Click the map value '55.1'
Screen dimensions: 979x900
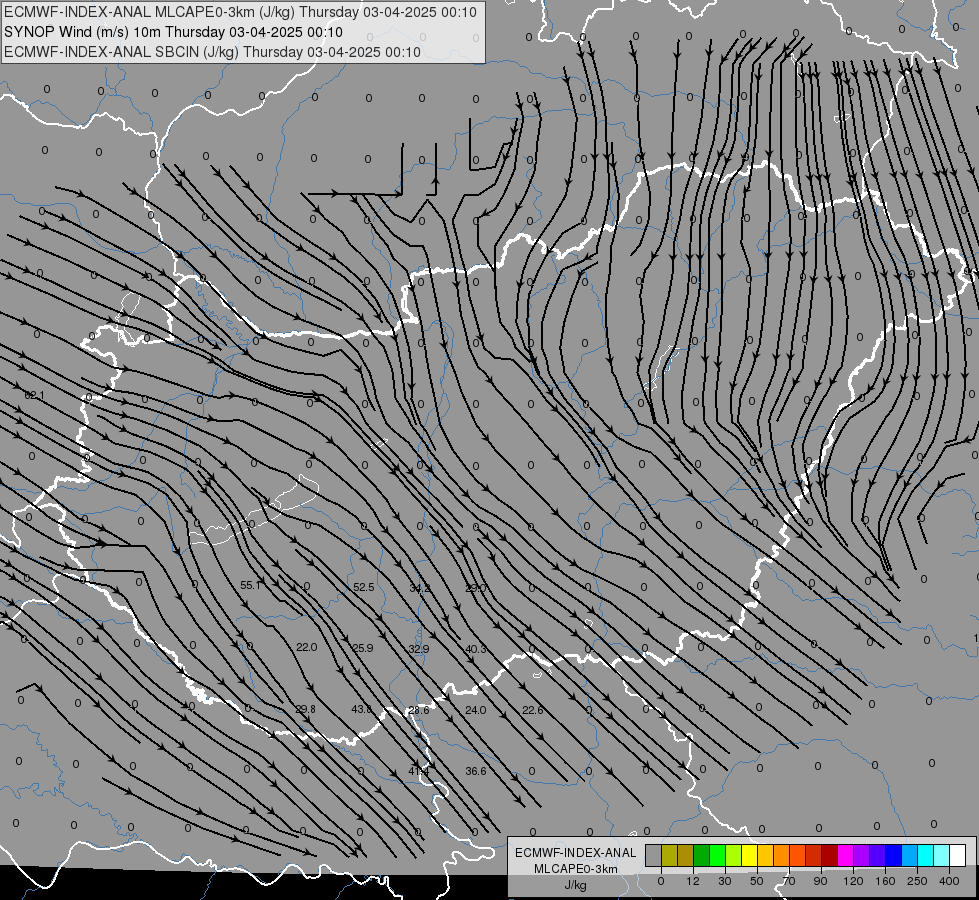click(250, 585)
